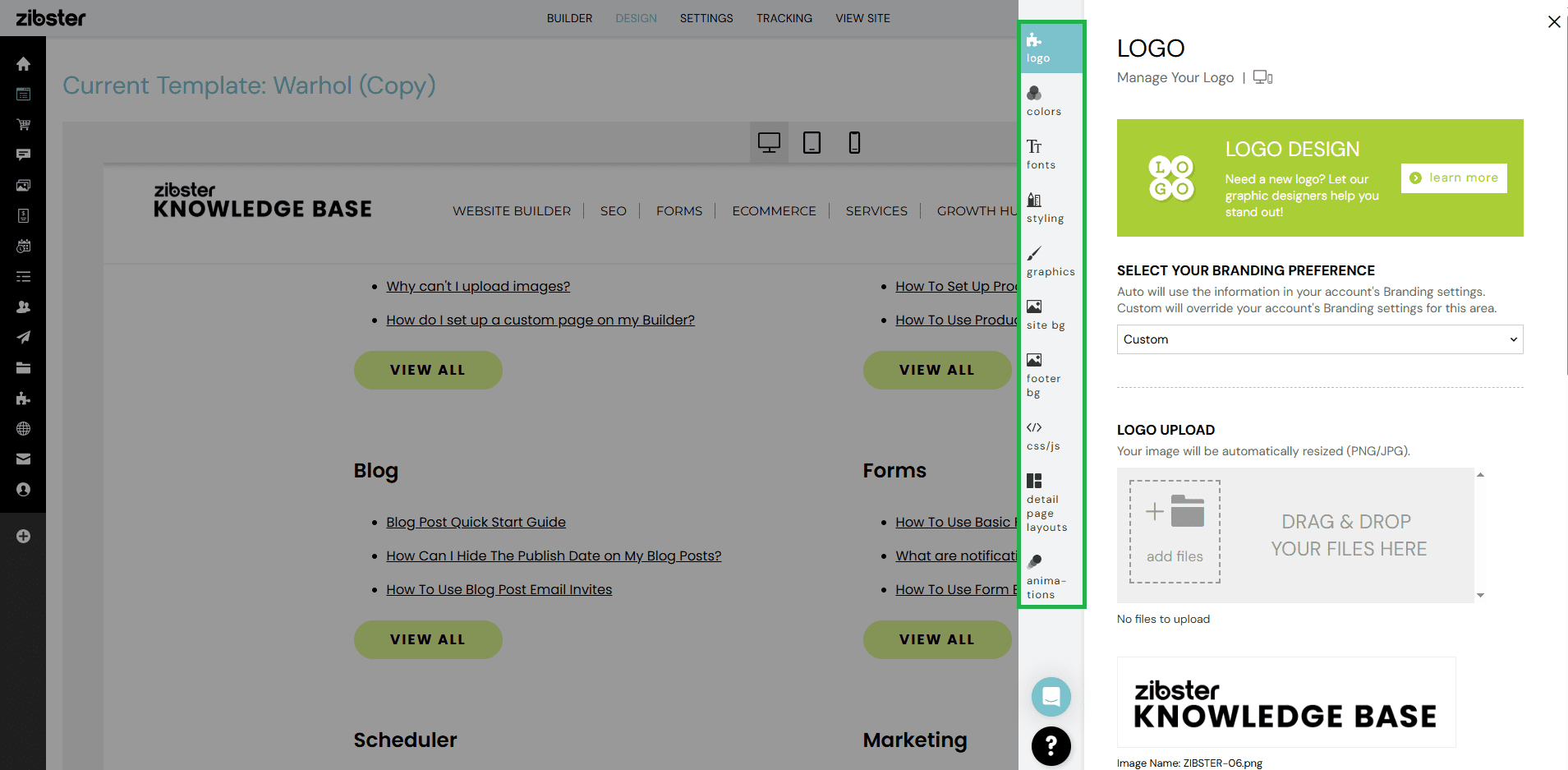Switch preview to mobile phone view
Viewport: 1568px width, 770px height.
pyautogui.click(x=854, y=143)
